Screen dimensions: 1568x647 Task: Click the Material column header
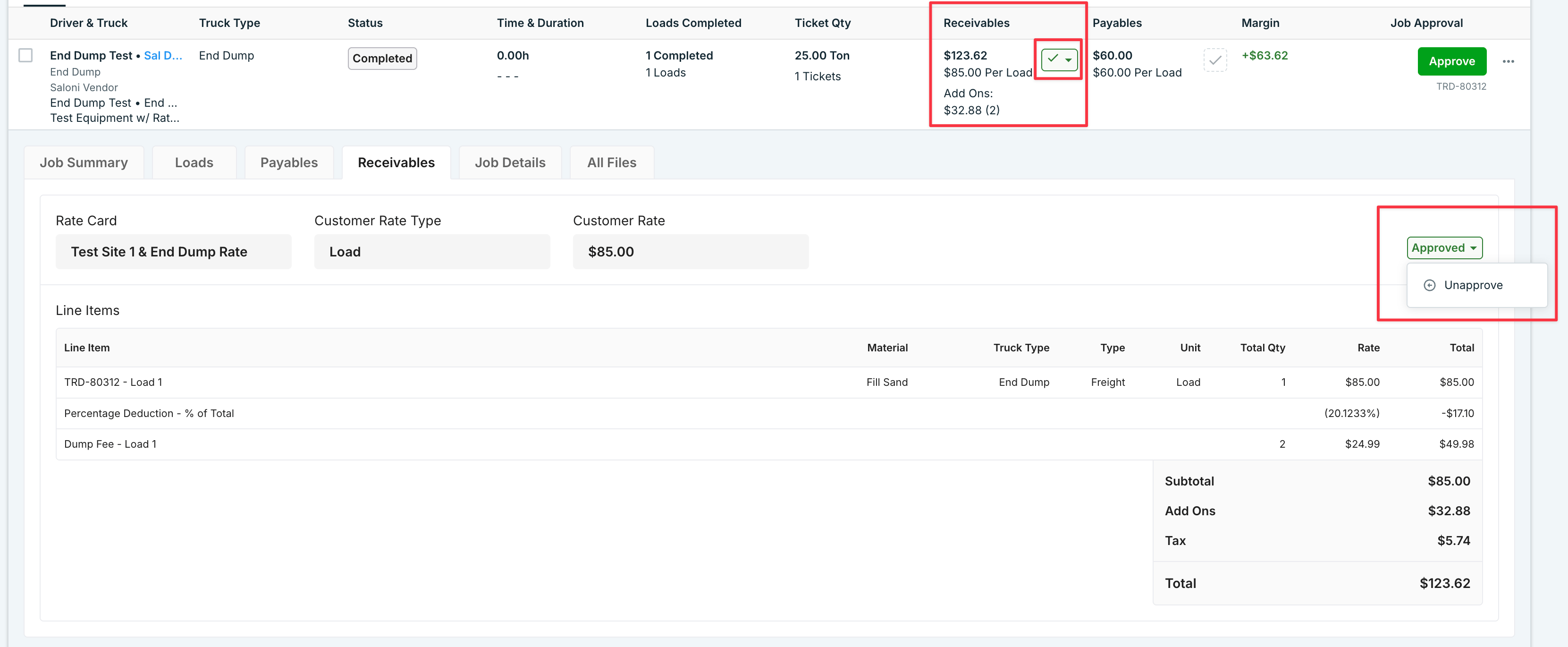click(887, 348)
